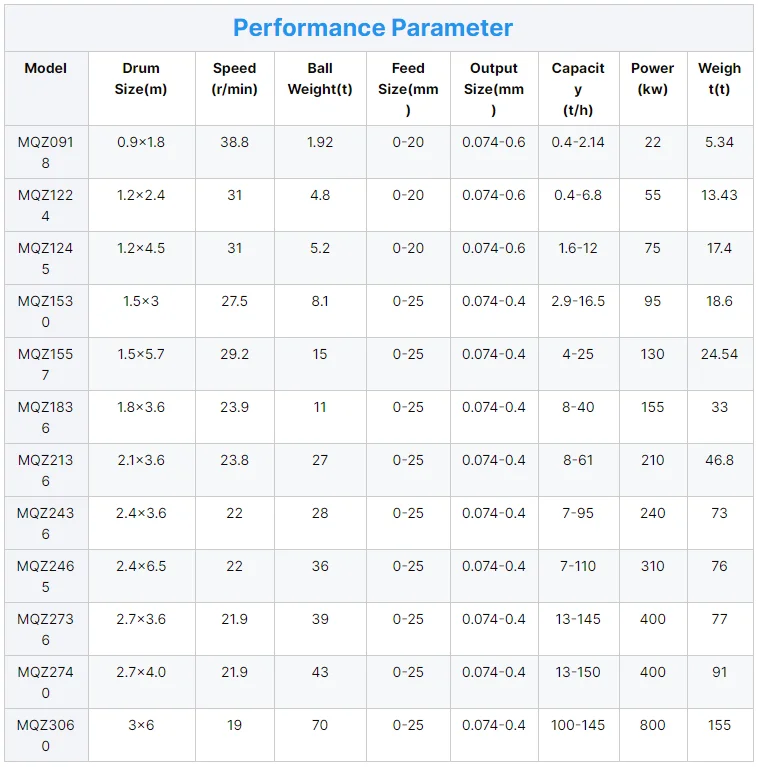The width and height of the screenshot is (758, 767).
Task: Select weight cell showing 13.43
Action: [719, 195]
